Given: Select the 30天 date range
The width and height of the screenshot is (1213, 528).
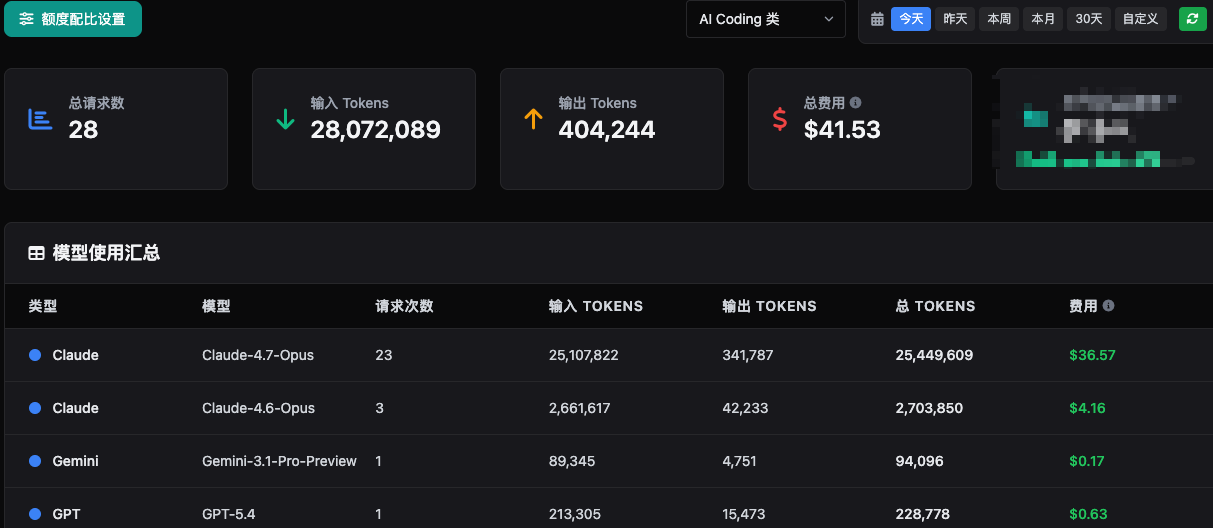Looking at the screenshot, I should point(1089,19).
